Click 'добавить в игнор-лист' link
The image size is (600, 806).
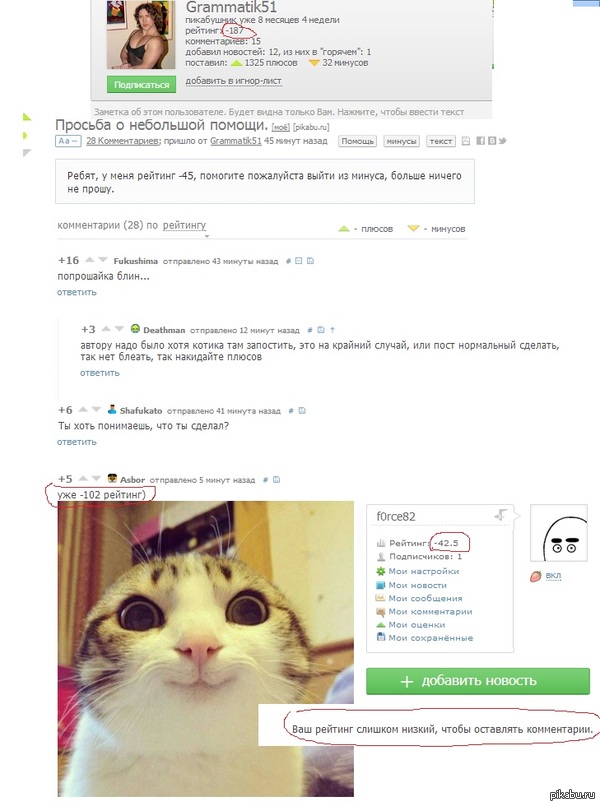(x=233, y=81)
